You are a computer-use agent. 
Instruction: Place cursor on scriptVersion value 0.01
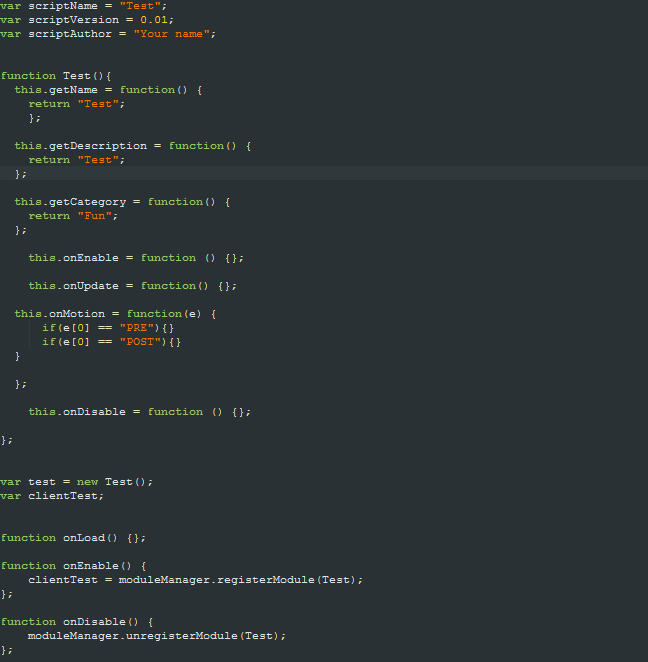(x=154, y=20)
